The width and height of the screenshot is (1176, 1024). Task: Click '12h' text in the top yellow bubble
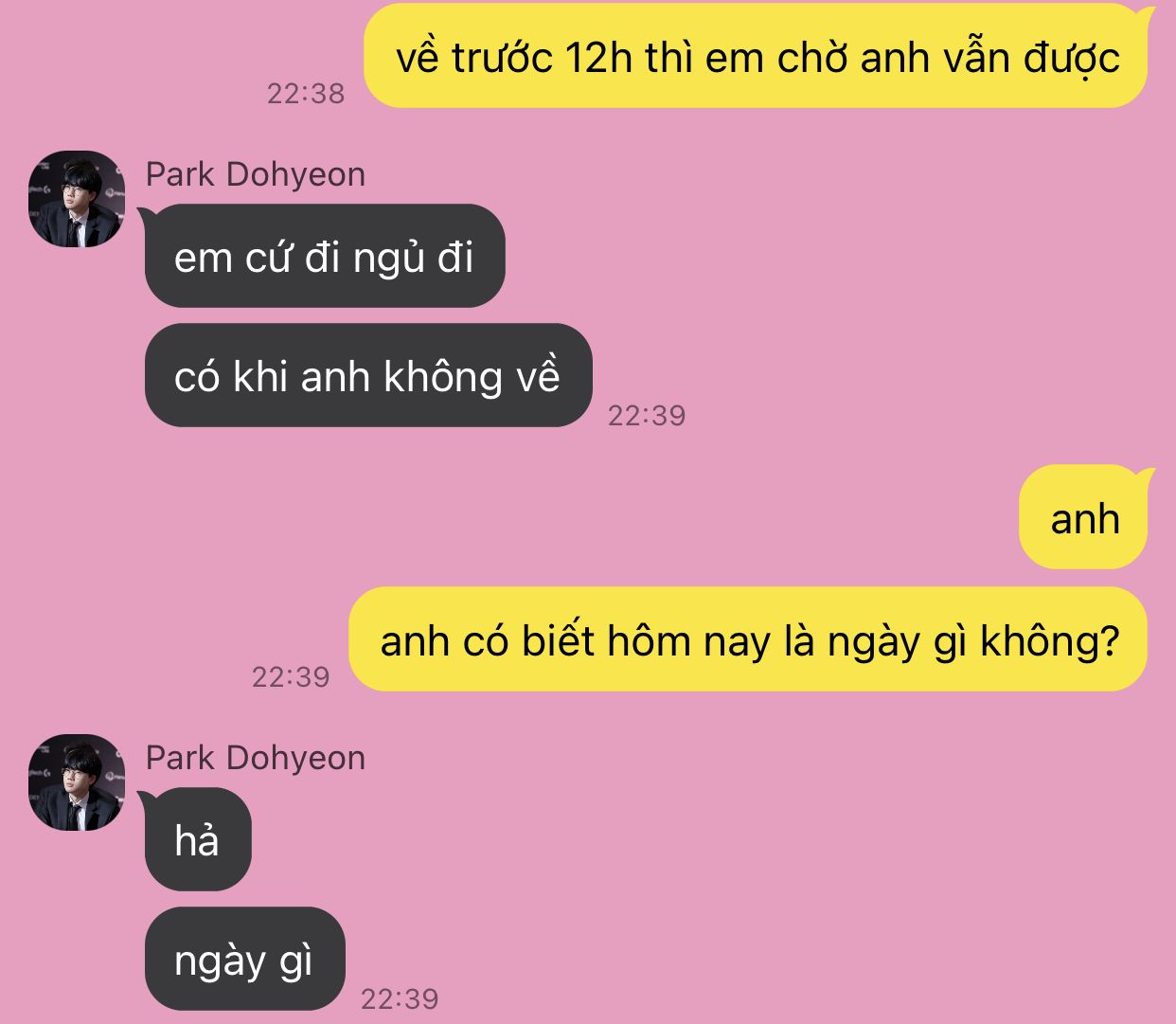click(x=597, y=58)
